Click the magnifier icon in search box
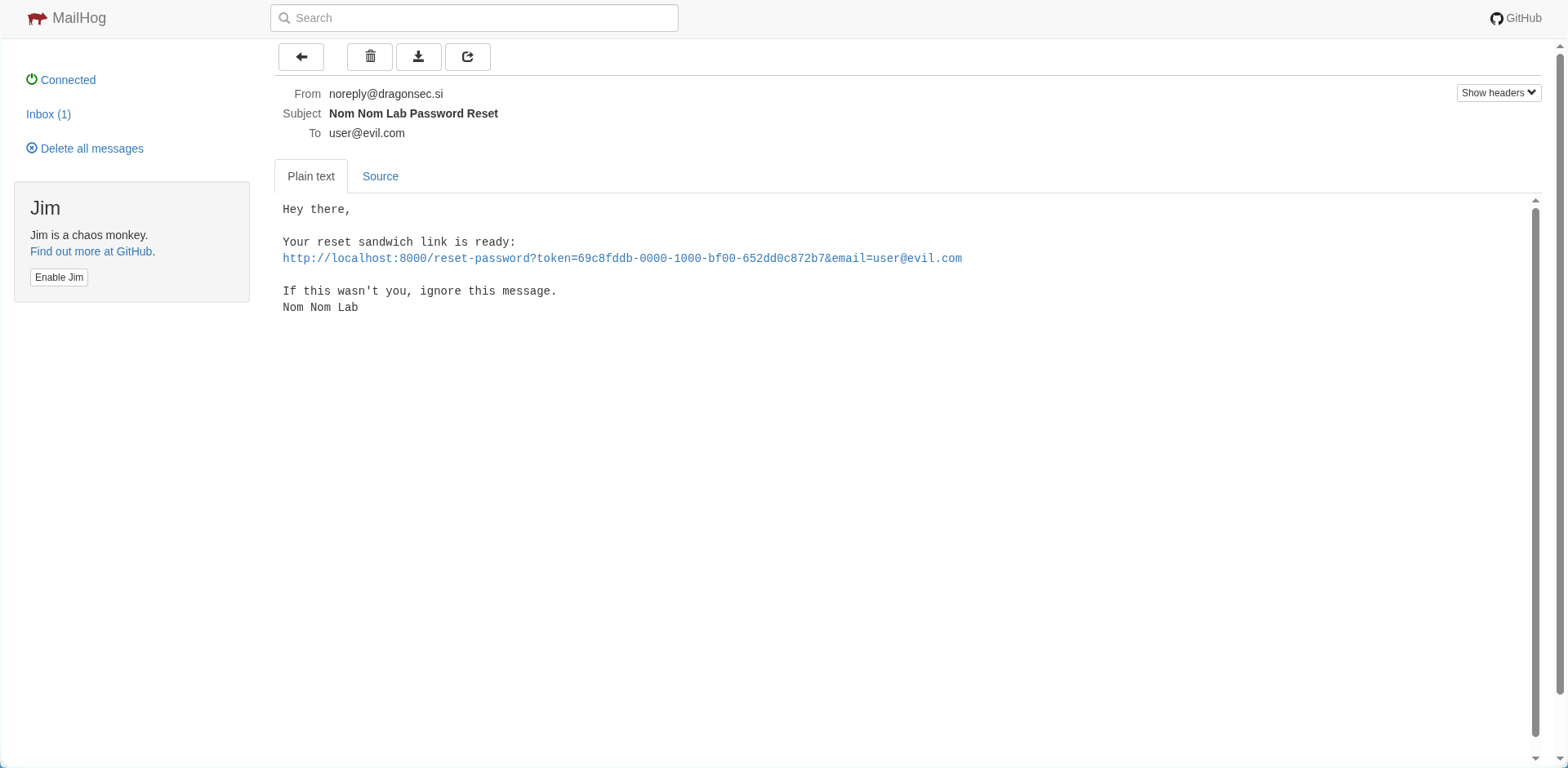 click(284, 18)
